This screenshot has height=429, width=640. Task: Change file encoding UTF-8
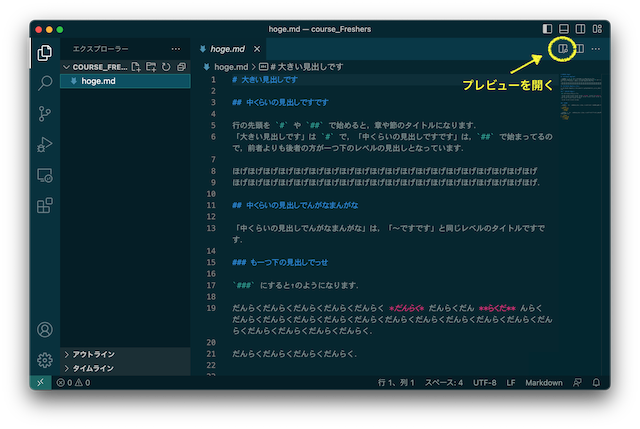484,382
